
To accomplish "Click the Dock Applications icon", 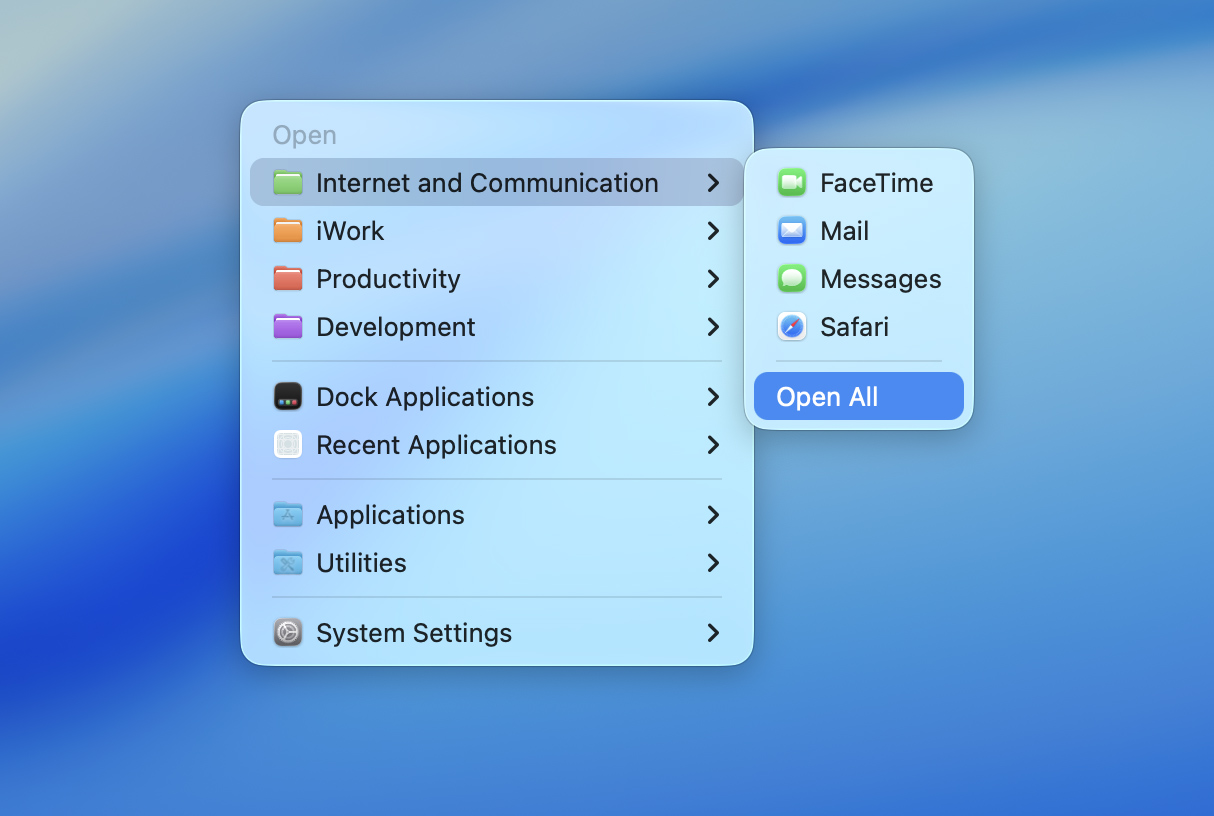I will (288, 397).
